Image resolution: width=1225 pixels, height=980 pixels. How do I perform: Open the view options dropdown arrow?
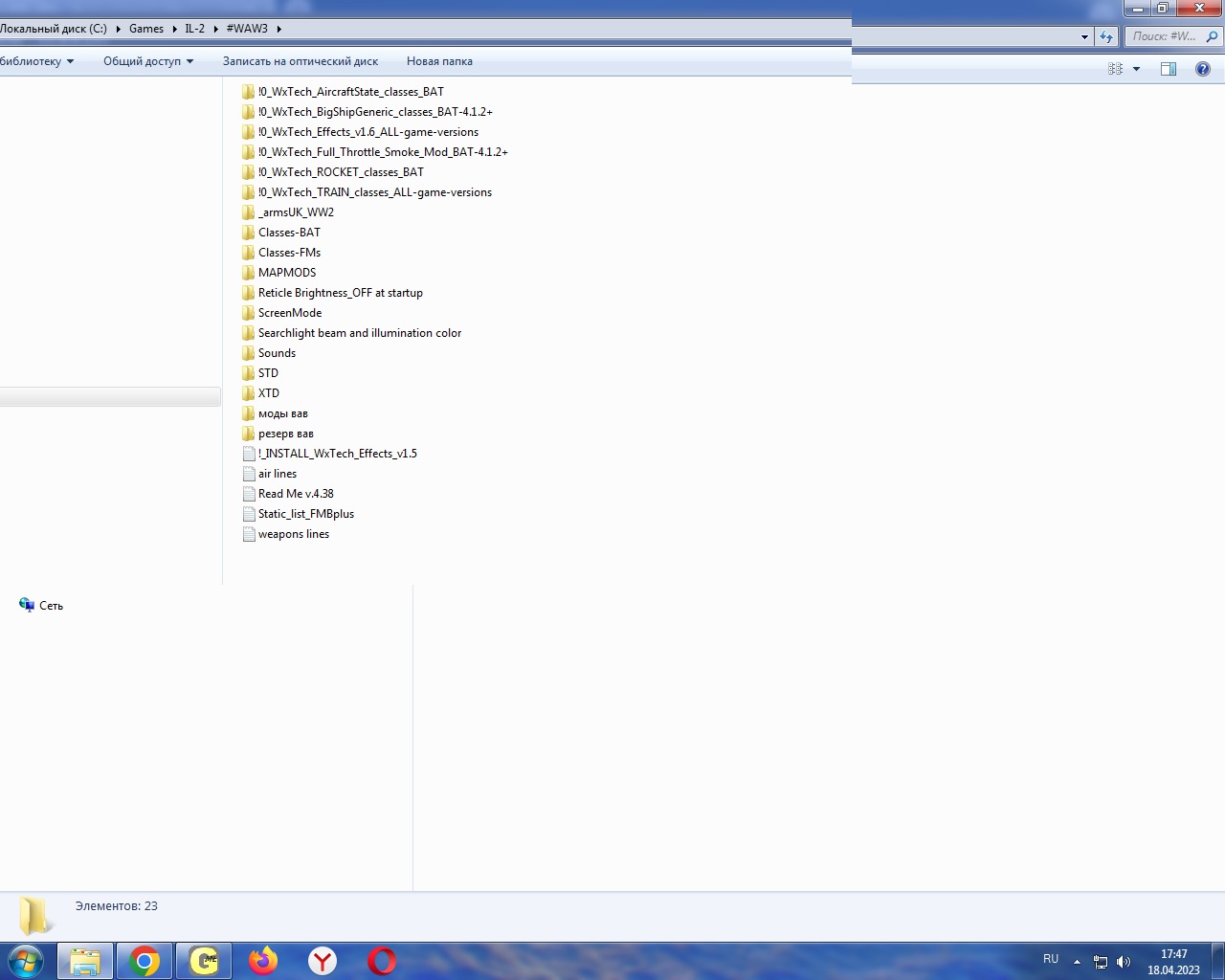pyautogui.click(x=1136, y=69)
